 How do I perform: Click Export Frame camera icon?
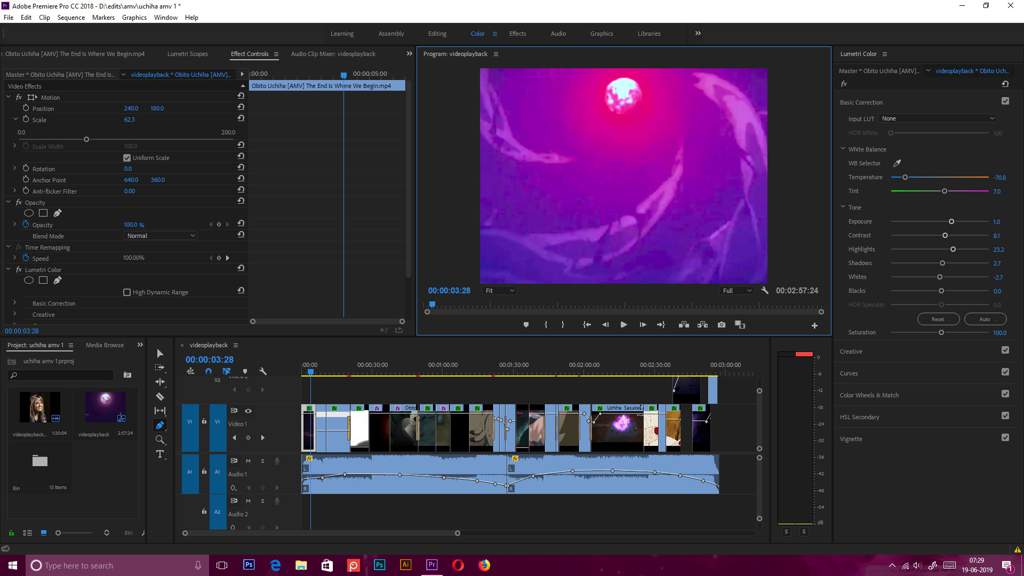tap(722, 325)
